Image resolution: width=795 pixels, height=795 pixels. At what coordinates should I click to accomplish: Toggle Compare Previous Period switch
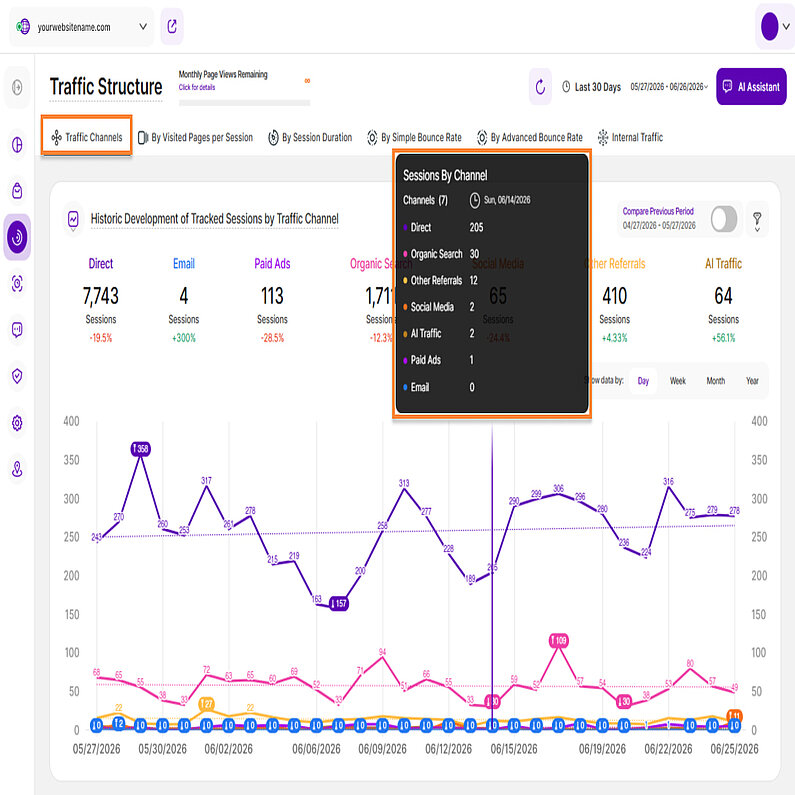[724, 219]
